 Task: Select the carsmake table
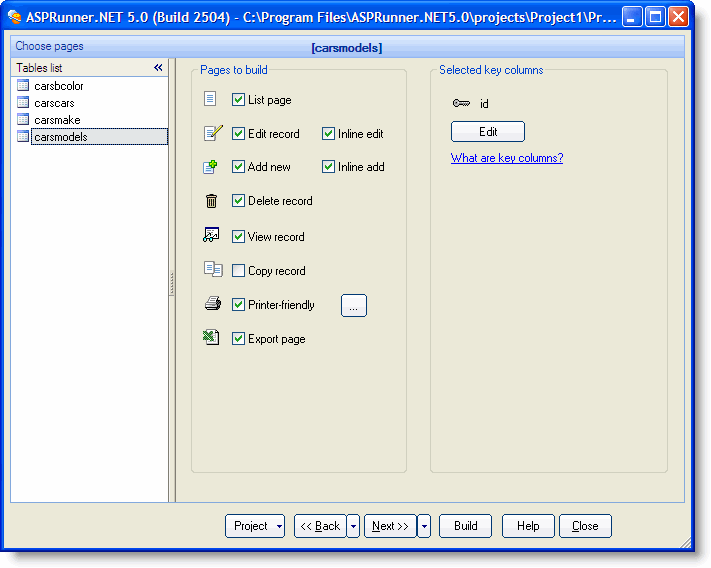coord(57,120)
